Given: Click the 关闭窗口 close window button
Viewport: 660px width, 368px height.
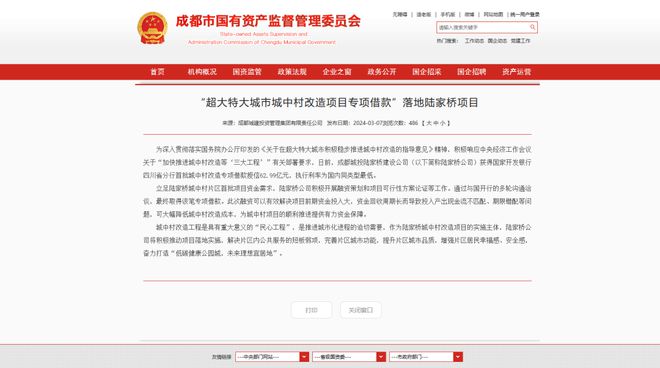Looking at the screenshot, I should 361,310.
